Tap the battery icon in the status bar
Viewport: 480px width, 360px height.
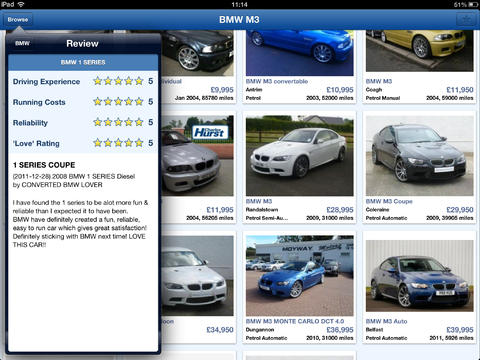pyautogui.click(x=473, y=5)
